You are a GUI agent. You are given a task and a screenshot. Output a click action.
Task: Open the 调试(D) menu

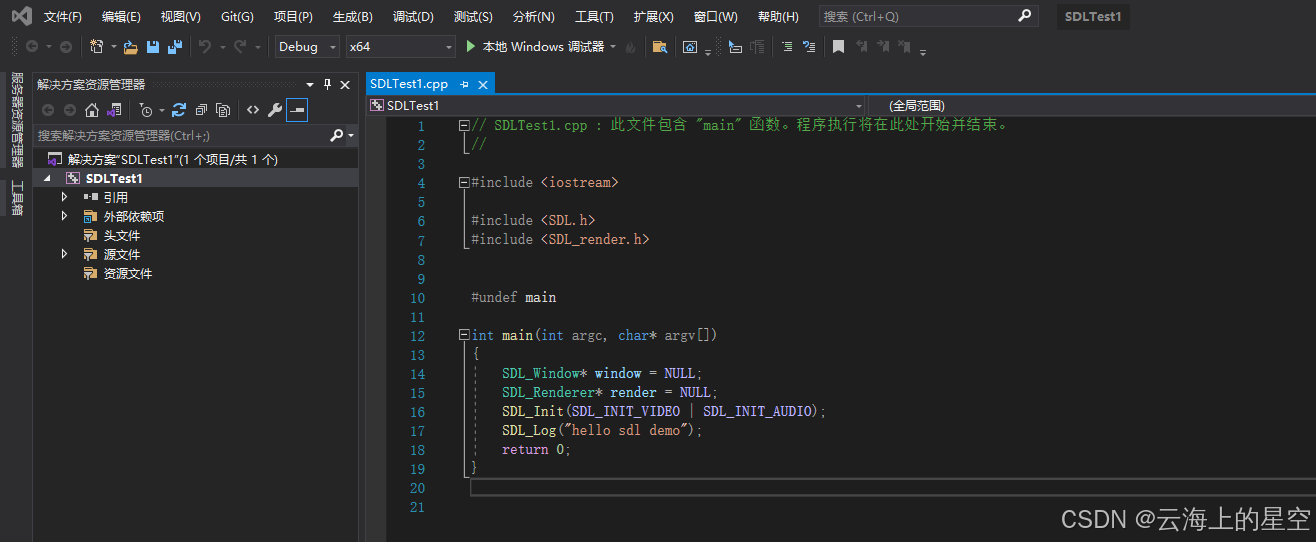pos(413,17)
